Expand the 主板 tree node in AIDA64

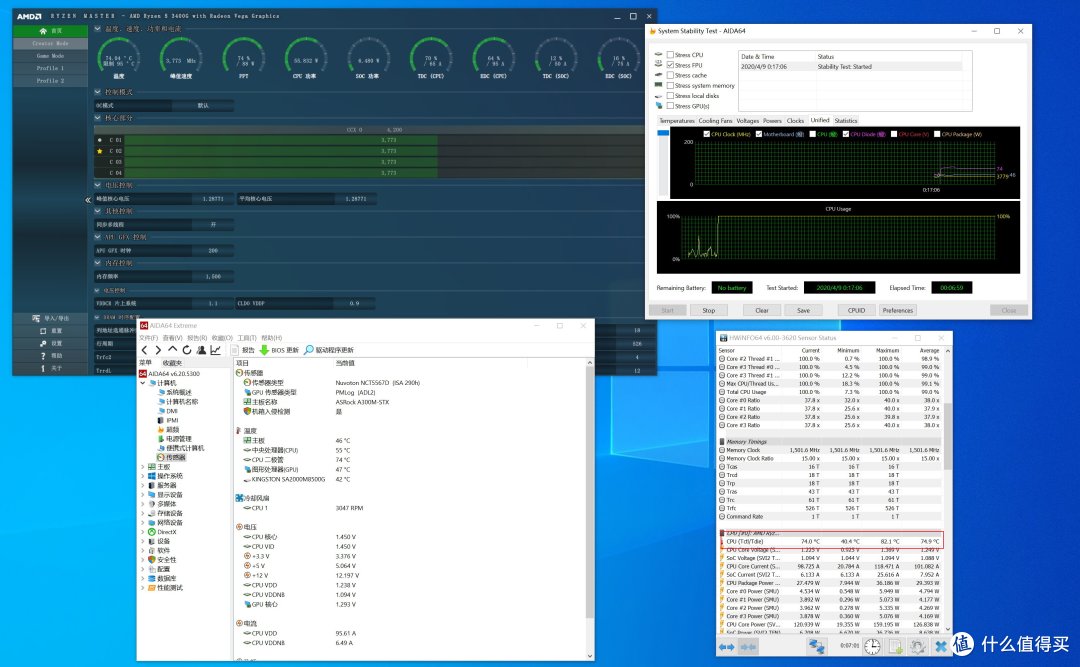pyautogui.click(x=143, y=467)
